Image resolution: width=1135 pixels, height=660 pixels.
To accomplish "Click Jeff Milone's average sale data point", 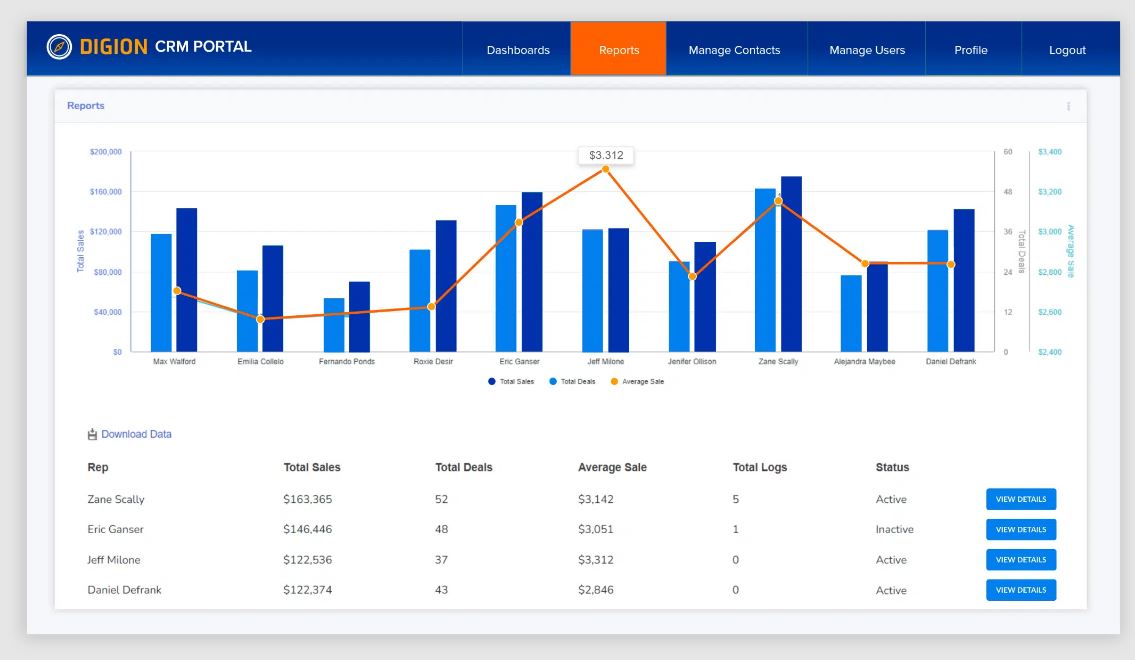I will point(606,169).
